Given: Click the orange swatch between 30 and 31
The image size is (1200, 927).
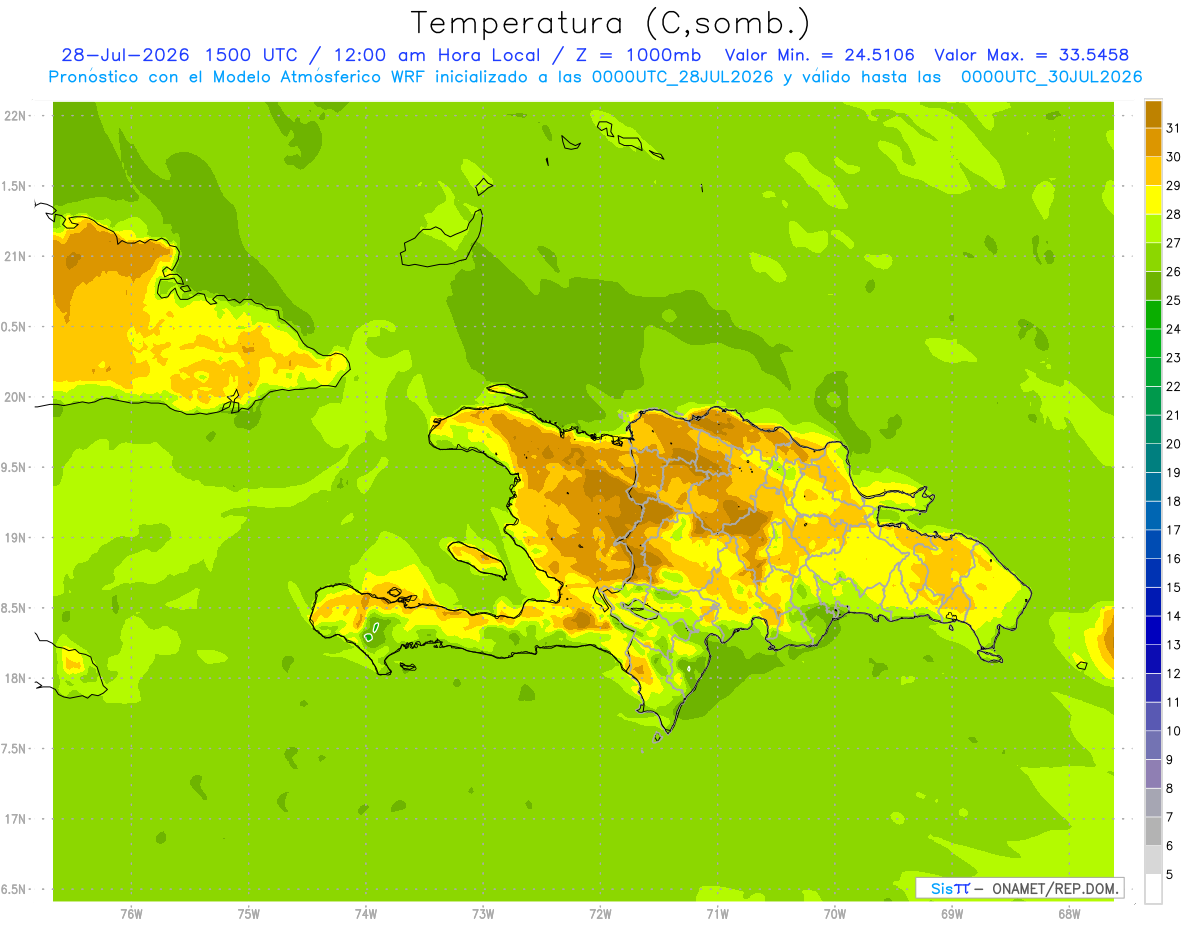Looking at the screenshot, I should tap(1153, 141).
